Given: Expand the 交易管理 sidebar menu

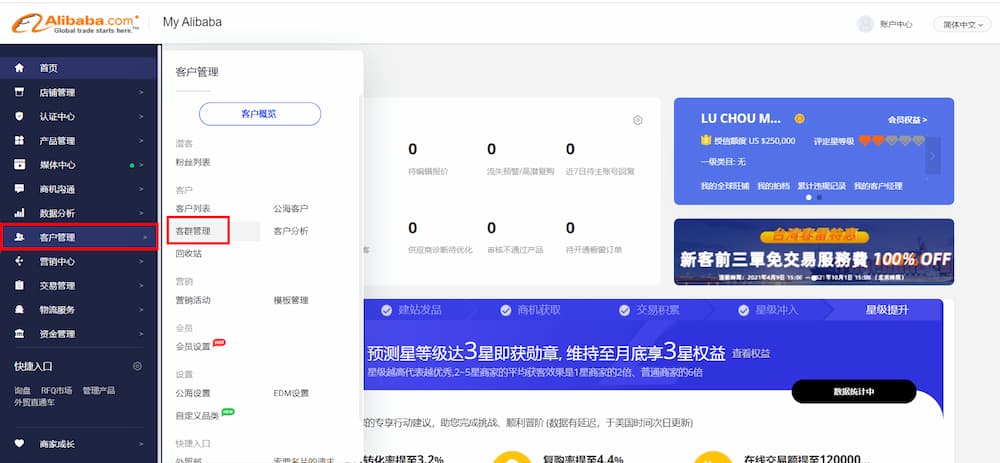Looking at the screenshot, I should coord(78,286).
